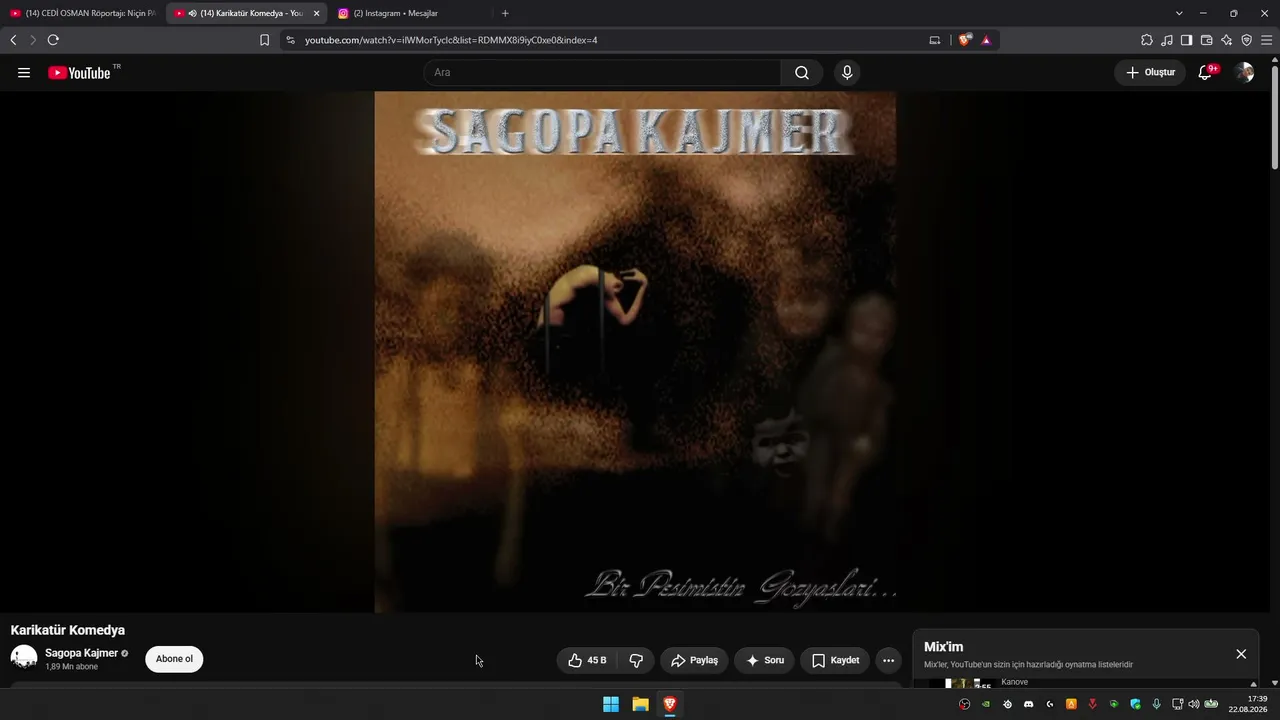The height and width of the screenshot is (720, 1280).
Task: Share the video via Paylaş
Action: (694, 660)
